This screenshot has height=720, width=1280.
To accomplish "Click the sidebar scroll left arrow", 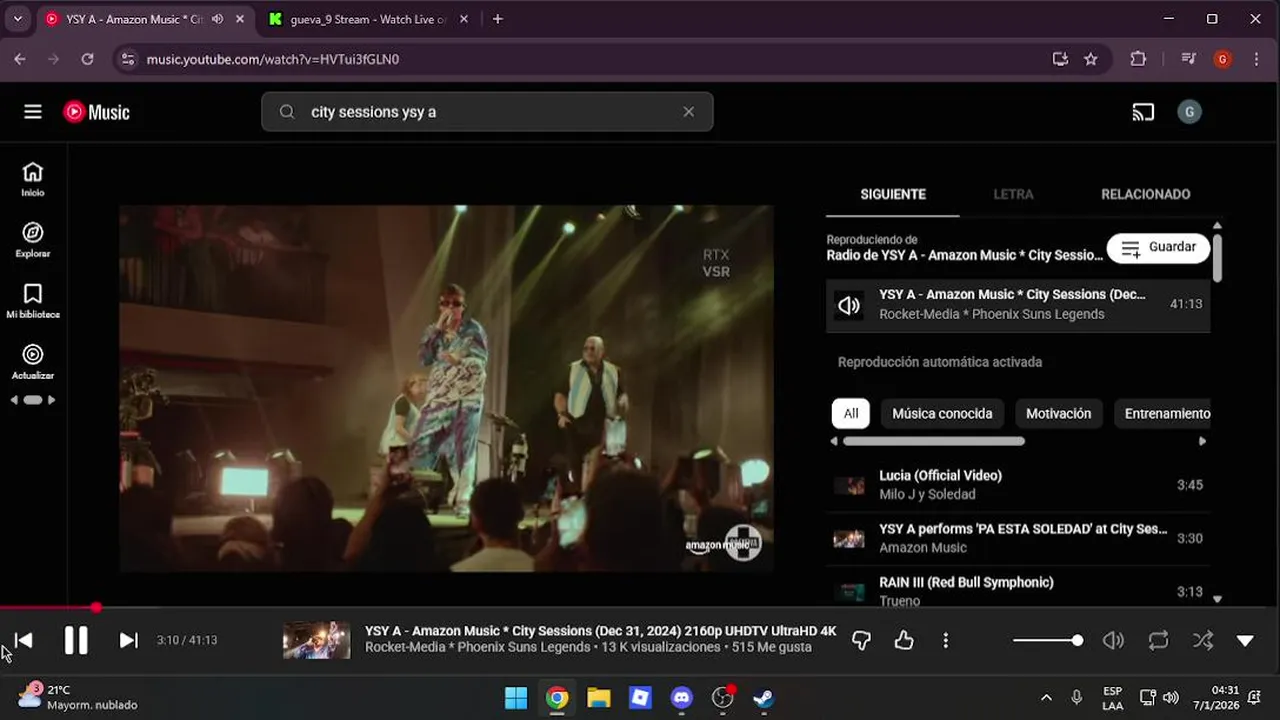I will [14, 400].
